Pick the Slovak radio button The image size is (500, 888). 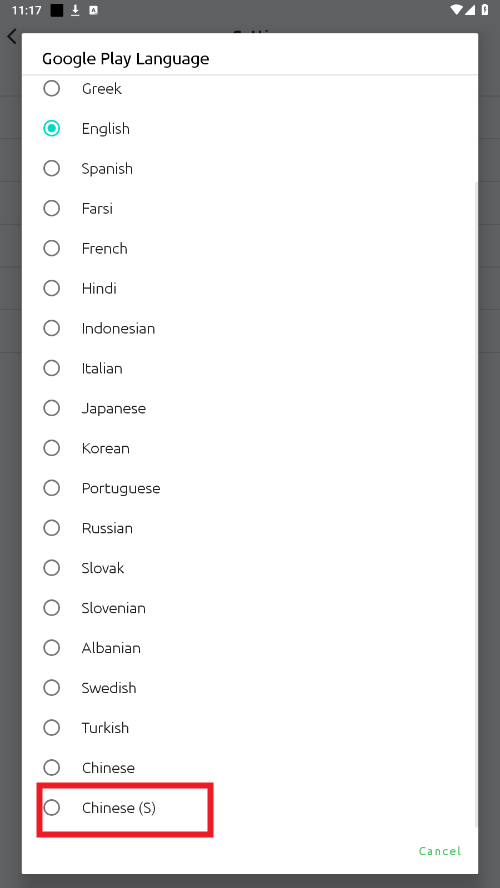(52, 567)
